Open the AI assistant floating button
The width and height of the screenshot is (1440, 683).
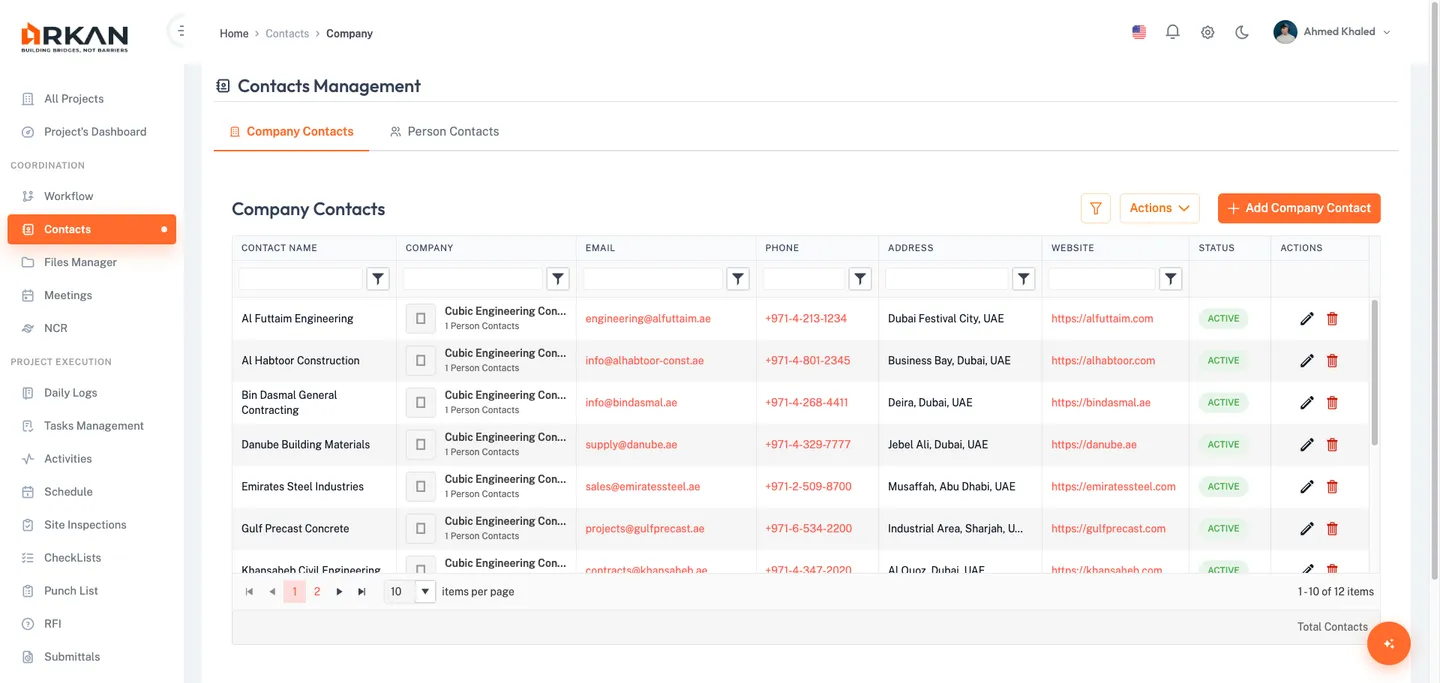pos(1388,643)
